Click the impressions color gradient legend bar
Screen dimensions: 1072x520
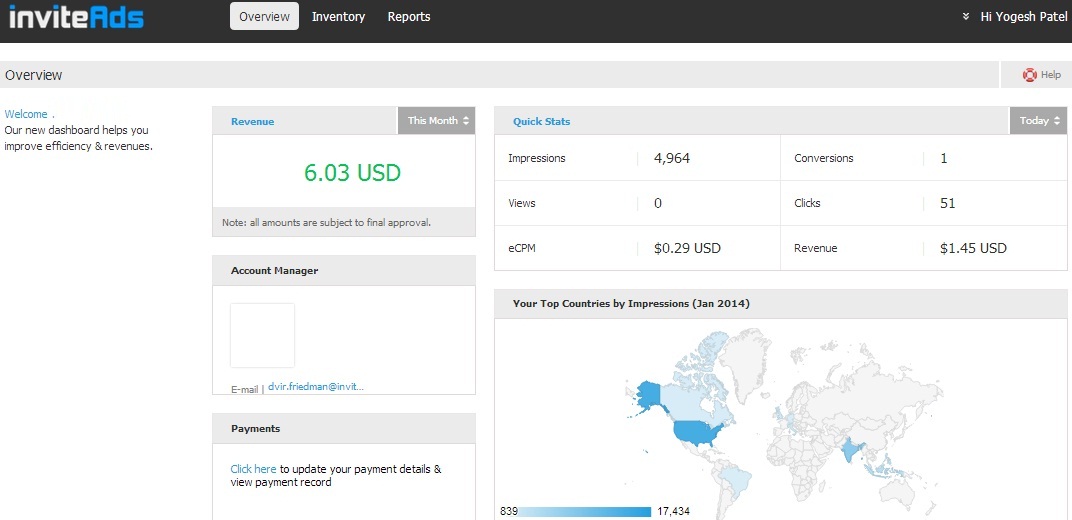(586, 512)
